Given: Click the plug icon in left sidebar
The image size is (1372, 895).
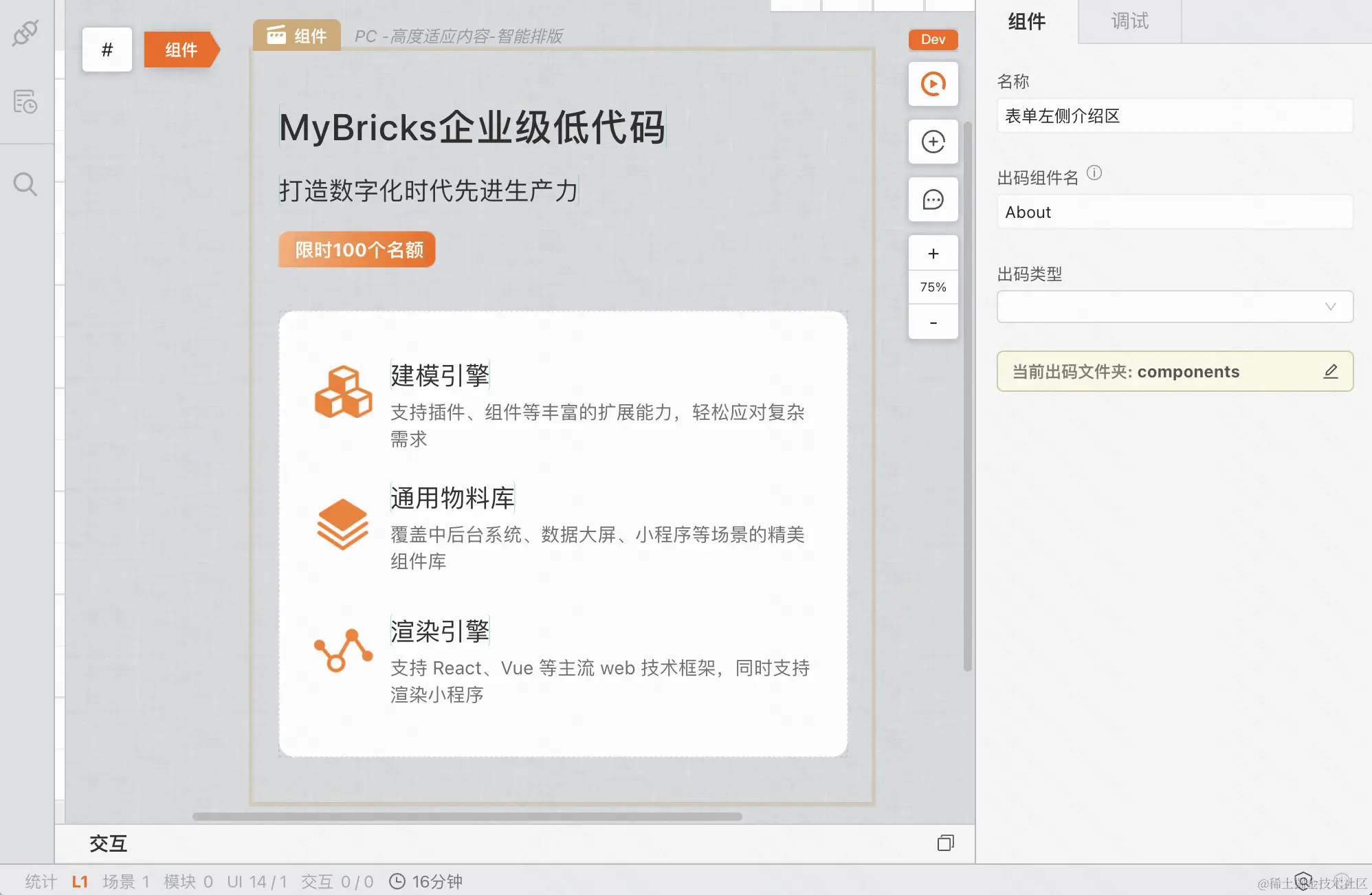Looking at the screenshot, I should pos(25,32).
